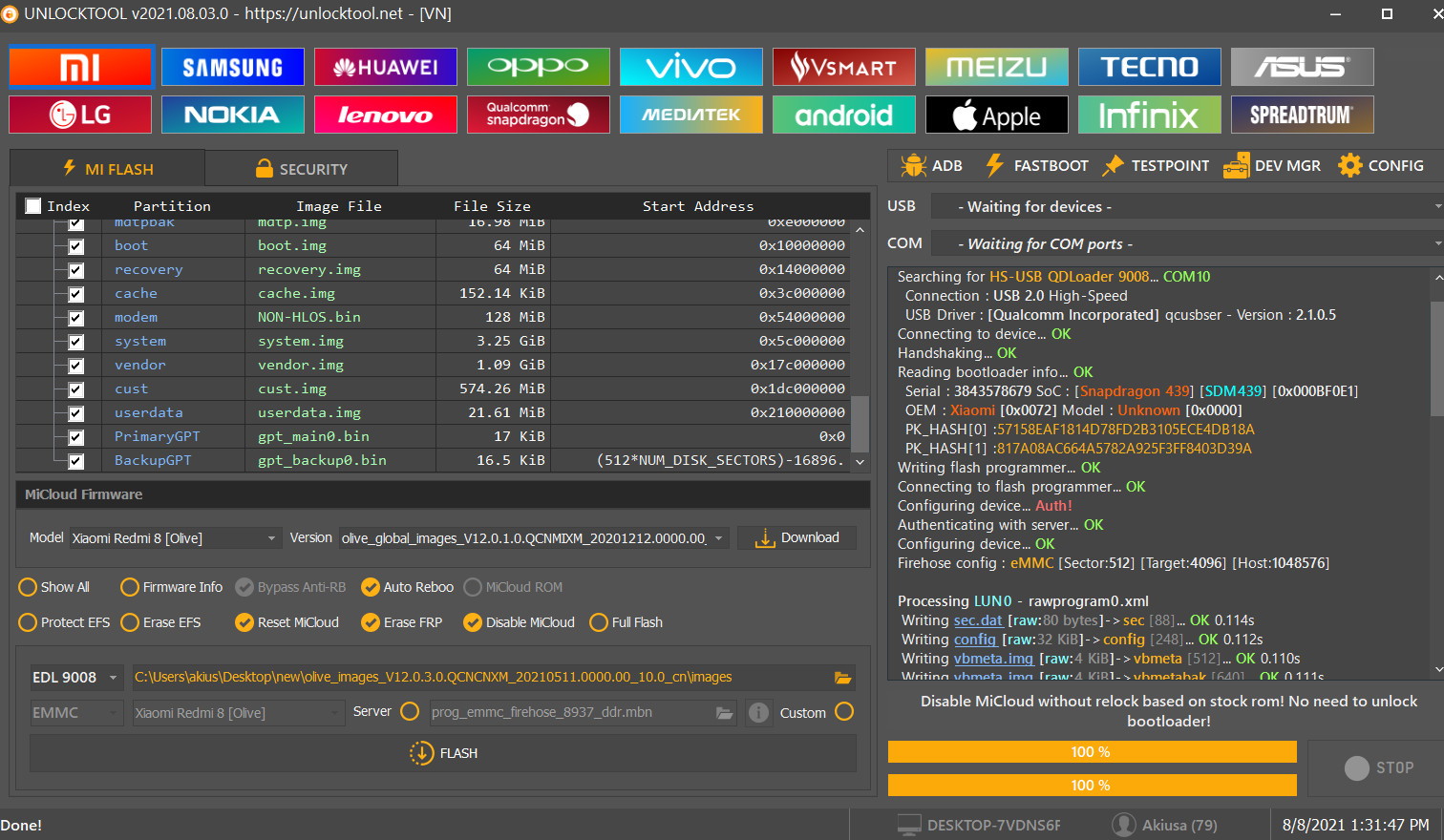Viewport: 1444px width, 840px height.
Task: Open the EMMC device model dropdown
Action: (x=238, y=713)
